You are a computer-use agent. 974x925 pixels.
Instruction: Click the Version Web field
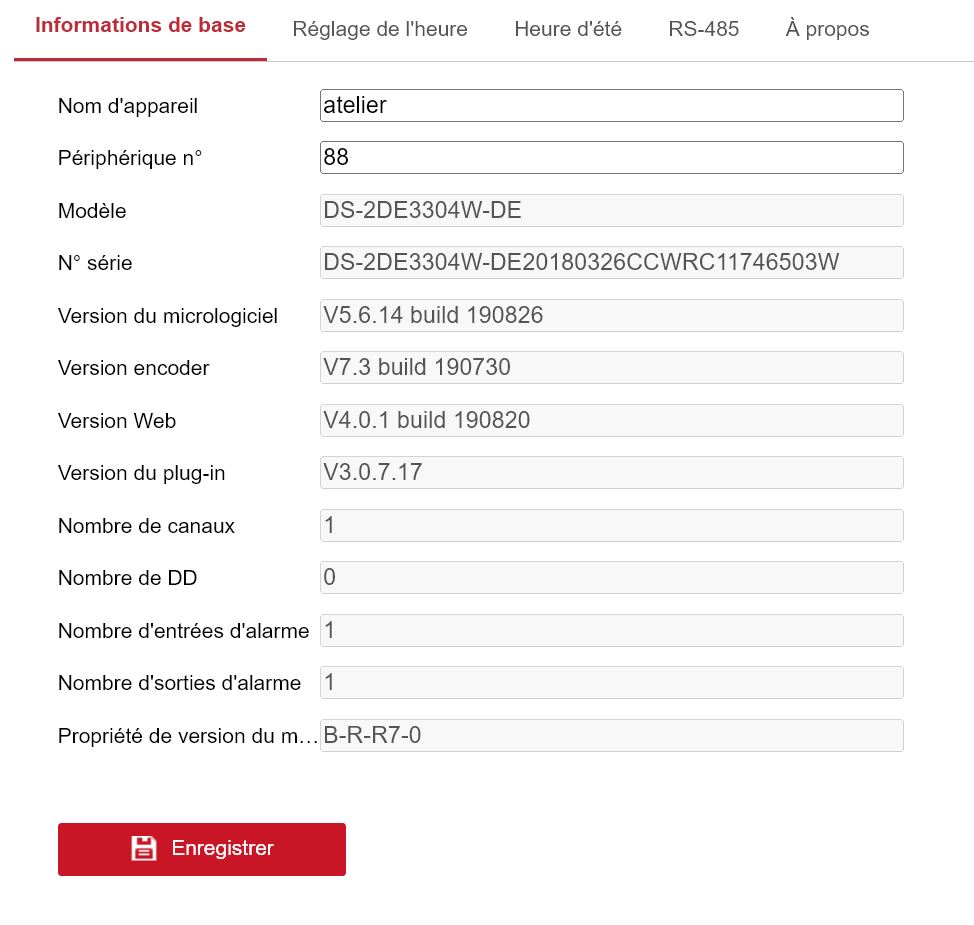tap(611, 421)
